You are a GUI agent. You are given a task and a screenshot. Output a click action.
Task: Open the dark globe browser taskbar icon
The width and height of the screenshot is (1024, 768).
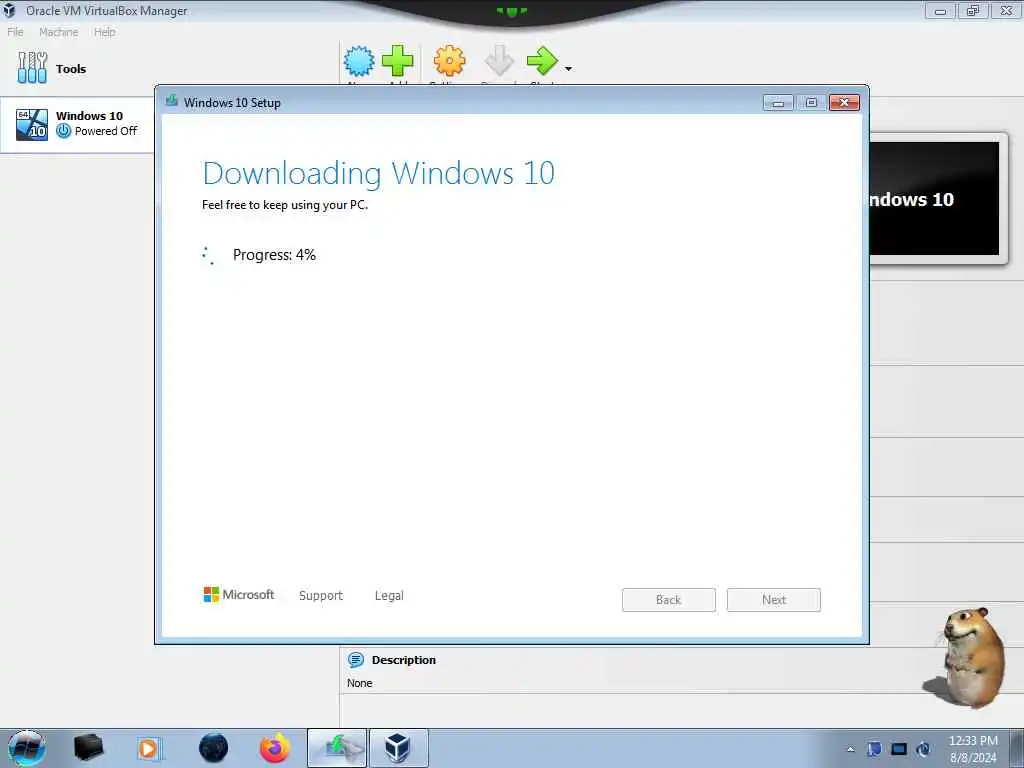214,748
